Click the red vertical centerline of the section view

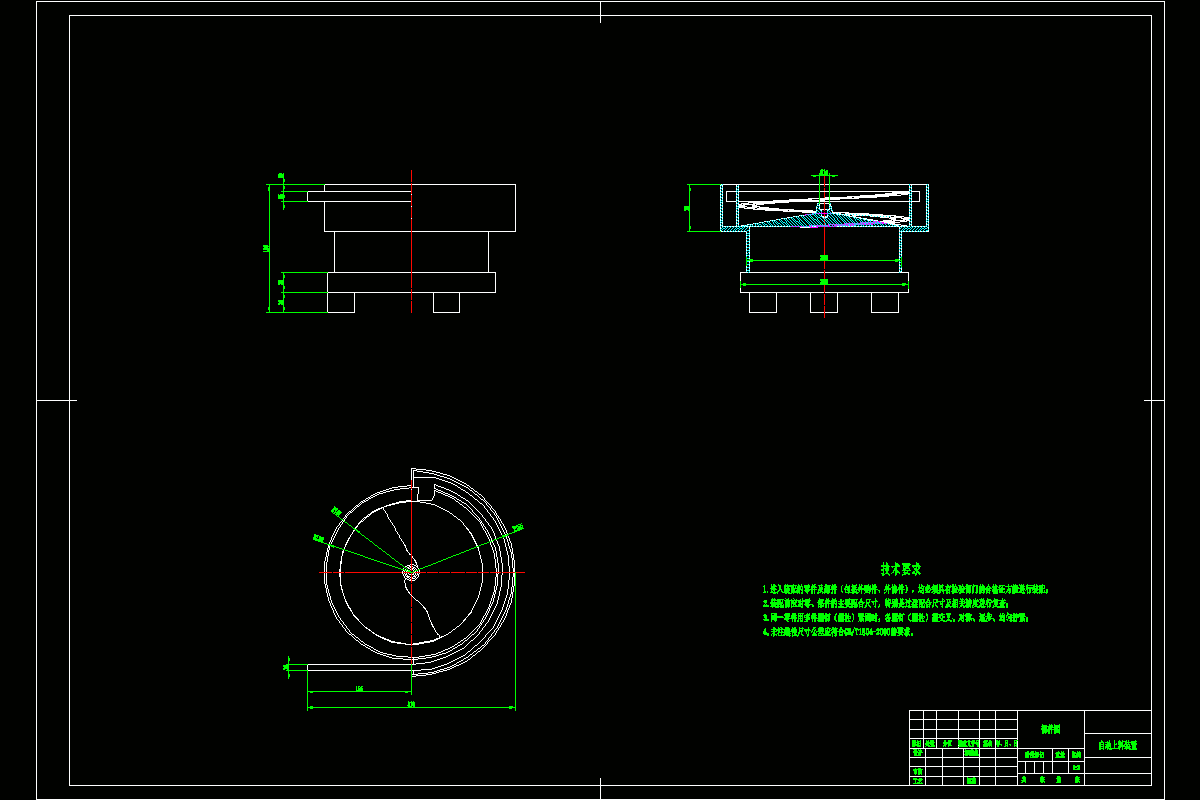click(x=824, y=245)
